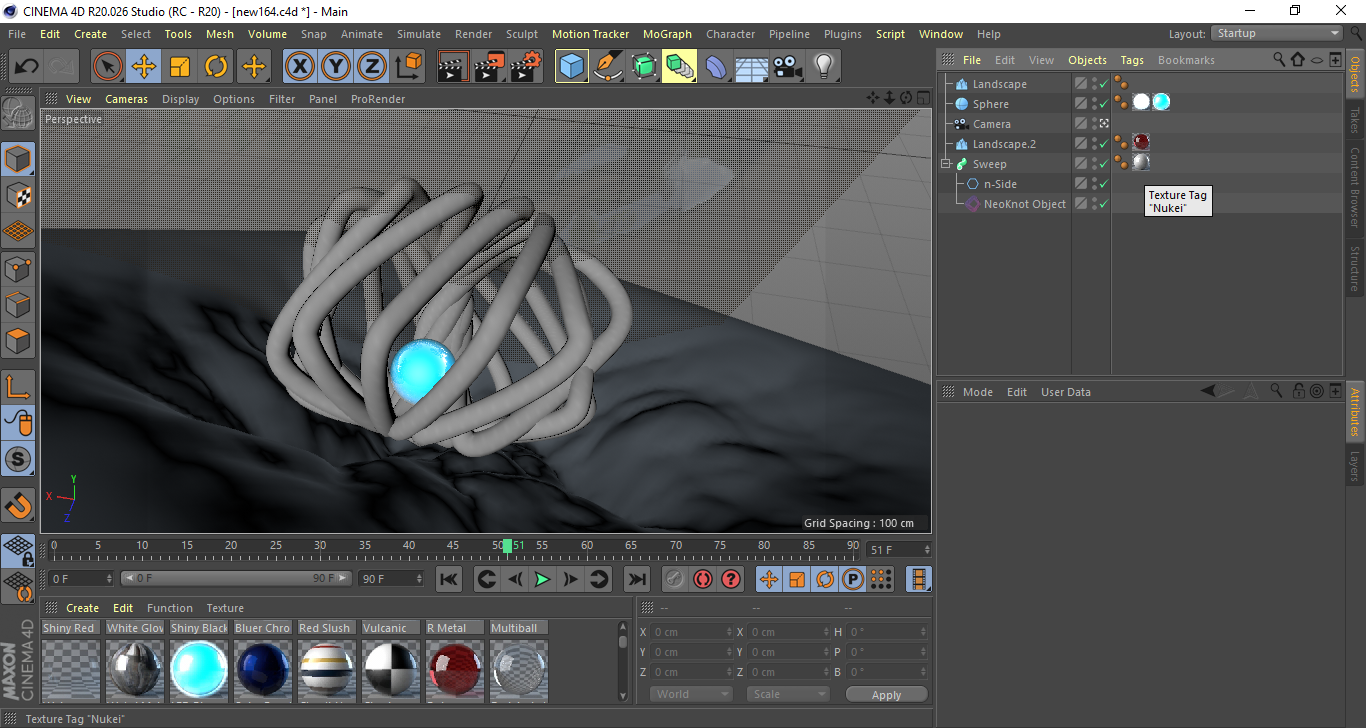Select the Workplane orange grid icon
This screenshot has width=1366, height=728.
(x=18, y=231)
